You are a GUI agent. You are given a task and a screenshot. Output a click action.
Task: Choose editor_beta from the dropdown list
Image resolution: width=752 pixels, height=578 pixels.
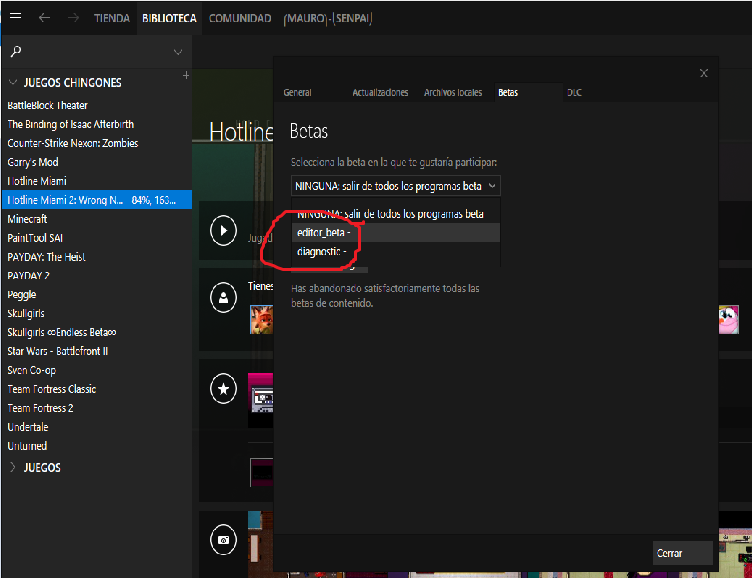coord(396,233)
